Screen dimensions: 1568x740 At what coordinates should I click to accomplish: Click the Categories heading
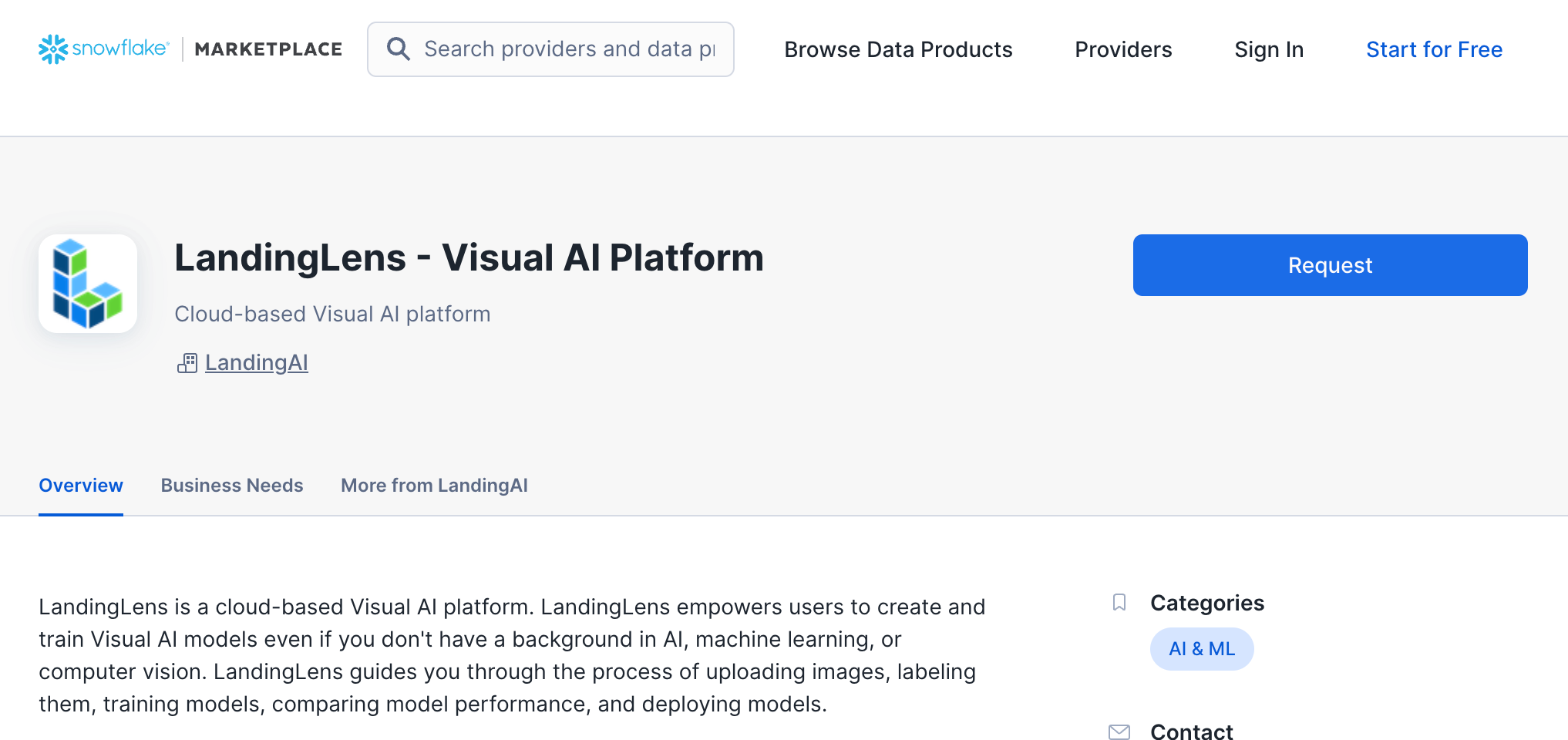pos(1206,603)
